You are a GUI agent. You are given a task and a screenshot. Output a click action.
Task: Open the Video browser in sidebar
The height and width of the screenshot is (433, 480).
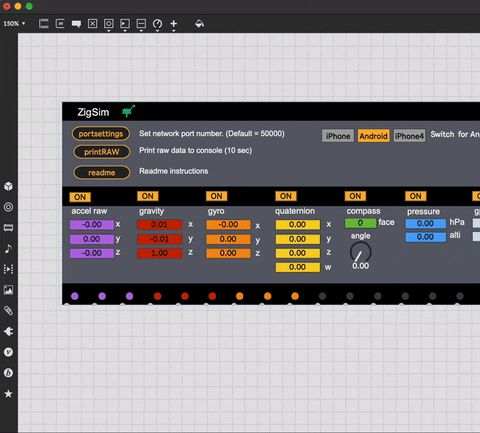point(8,269)
